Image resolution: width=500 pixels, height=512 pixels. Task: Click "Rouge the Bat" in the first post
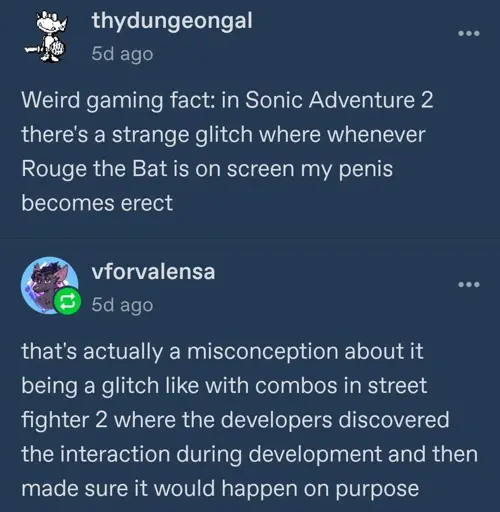(94, 169)
